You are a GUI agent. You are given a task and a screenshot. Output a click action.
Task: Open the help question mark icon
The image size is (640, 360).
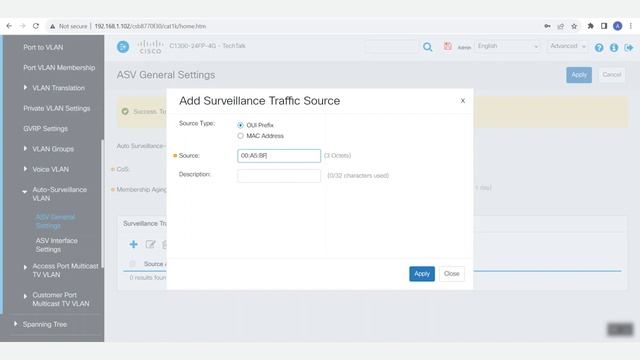[599, 47]
